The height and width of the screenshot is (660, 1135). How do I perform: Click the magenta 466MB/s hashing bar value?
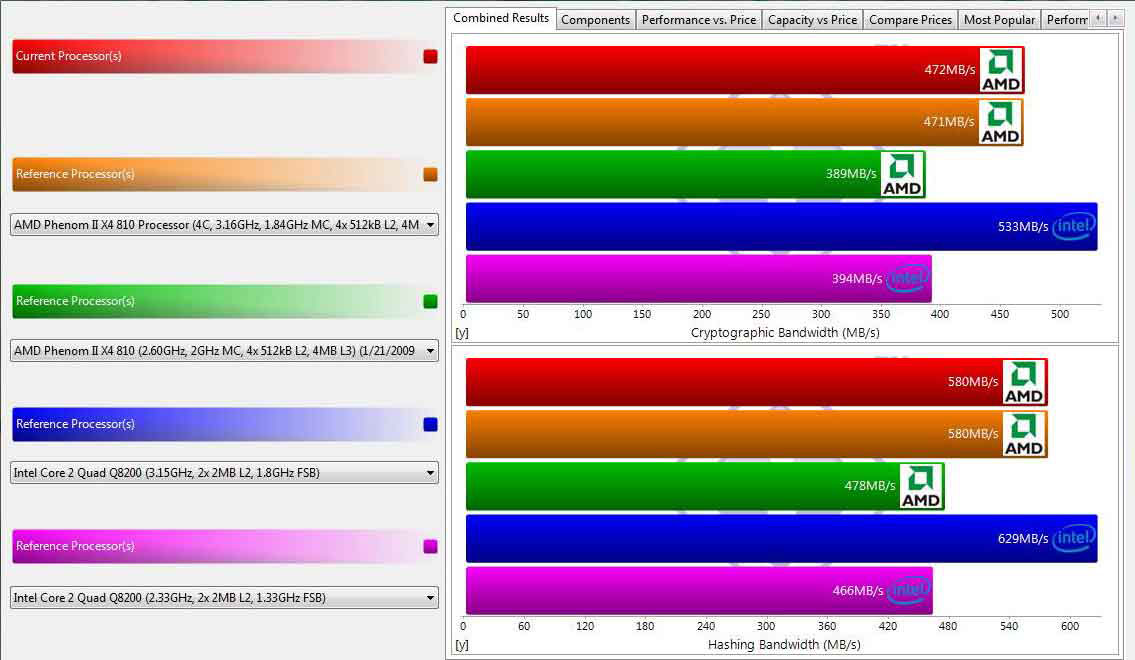[x=858, y=591]
